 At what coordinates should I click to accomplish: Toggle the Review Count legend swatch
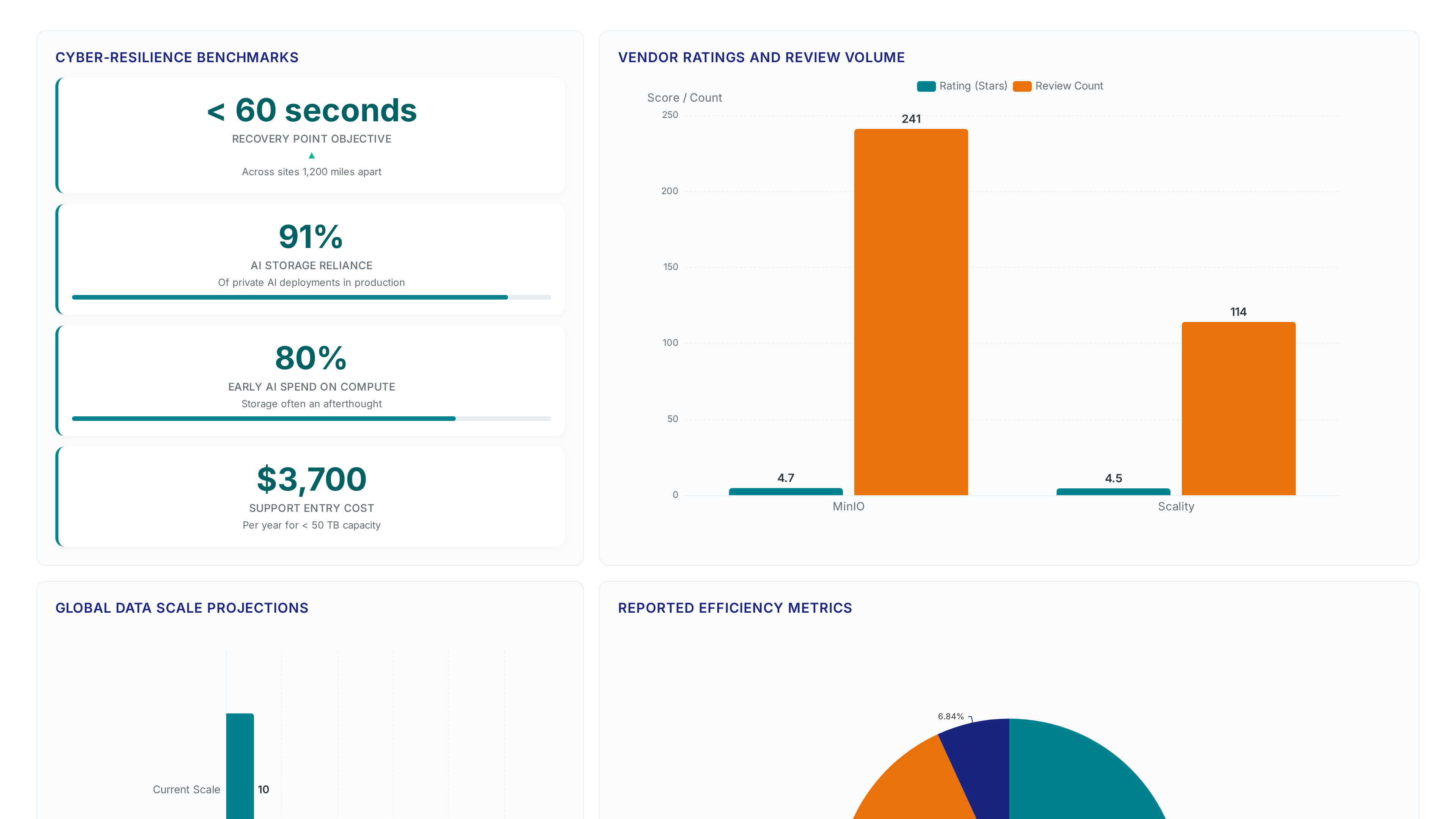point(1022,86)
